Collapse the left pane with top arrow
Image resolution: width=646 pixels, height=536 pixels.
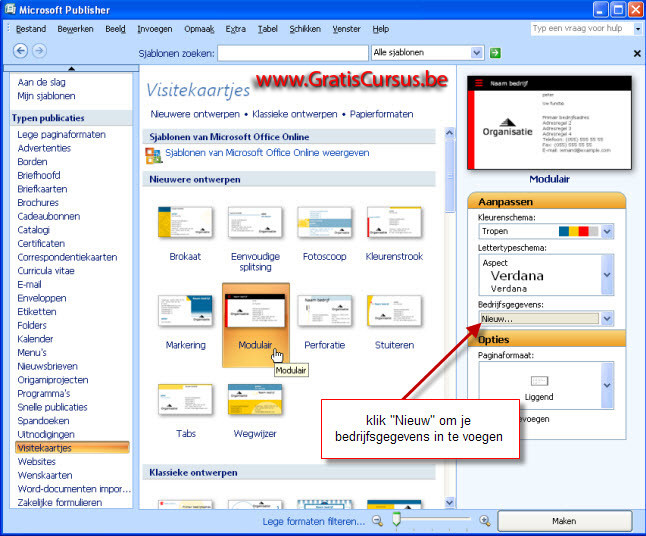tap(71, 68)
